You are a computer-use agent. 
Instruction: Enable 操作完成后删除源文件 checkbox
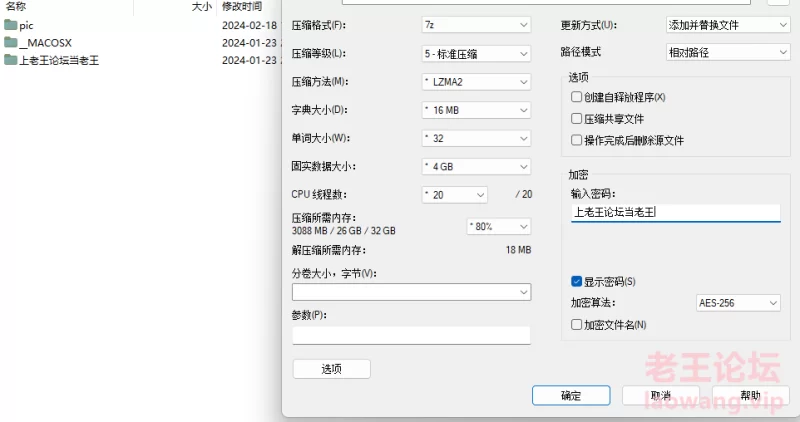tap(577, 140)
